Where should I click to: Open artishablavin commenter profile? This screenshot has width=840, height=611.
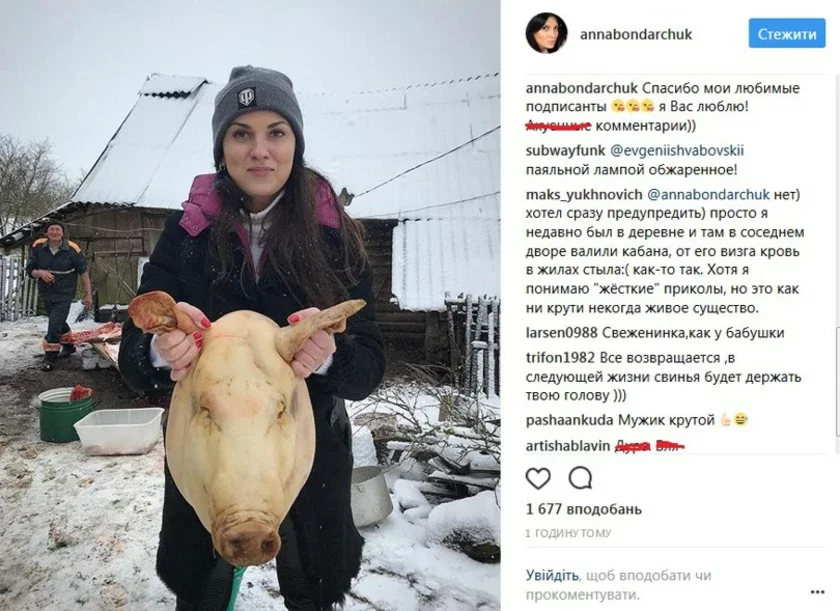[568, 446]
